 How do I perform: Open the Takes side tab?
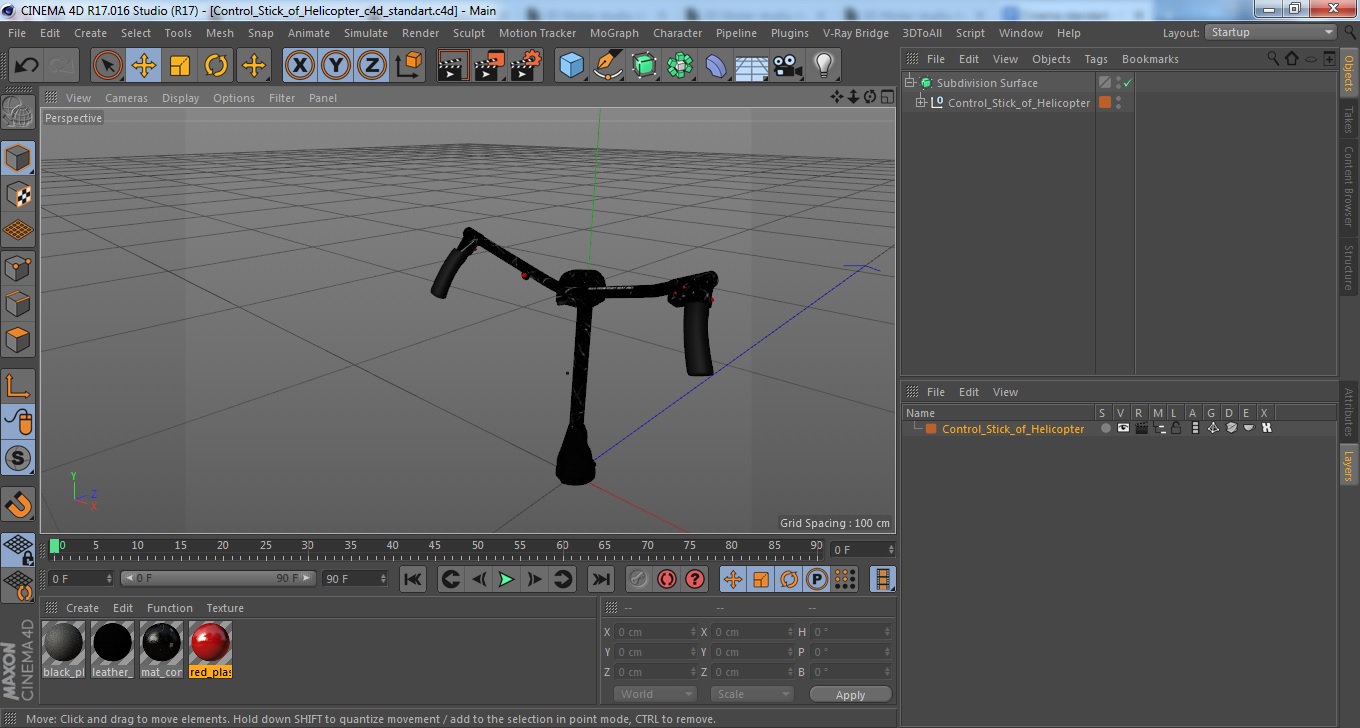1348,120
